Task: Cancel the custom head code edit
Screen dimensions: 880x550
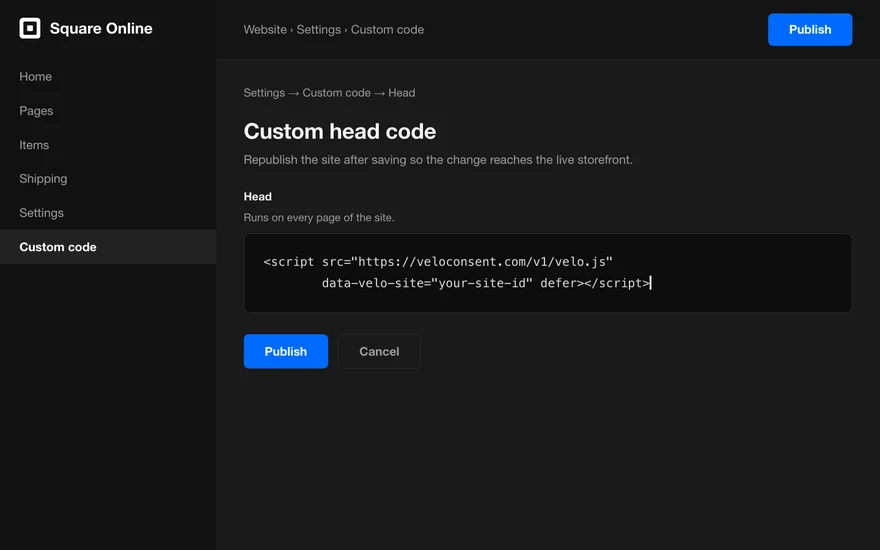Action: pos(379,351)
